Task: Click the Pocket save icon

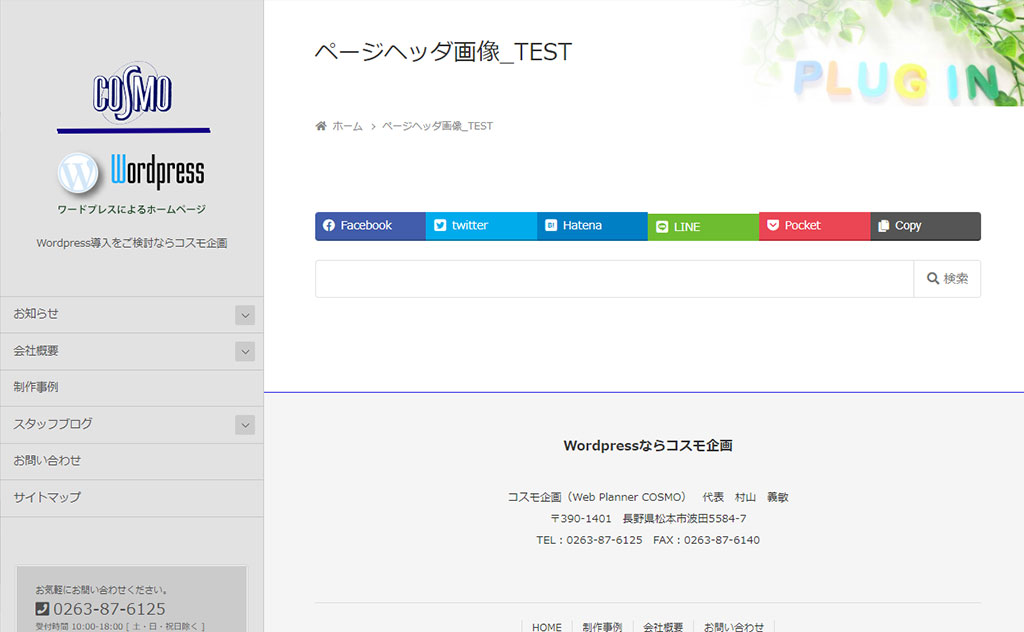Action: [x=773, y=226]
